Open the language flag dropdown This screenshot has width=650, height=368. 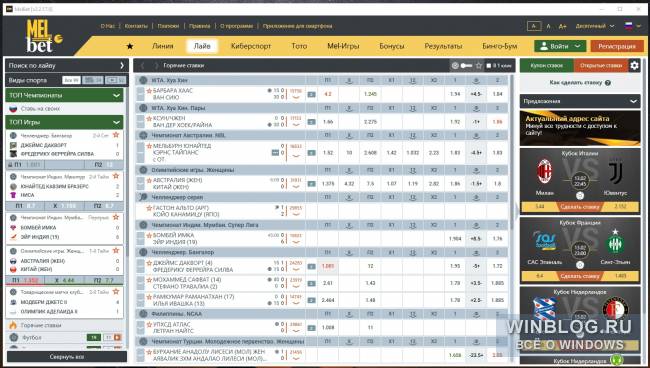(632, 26)
